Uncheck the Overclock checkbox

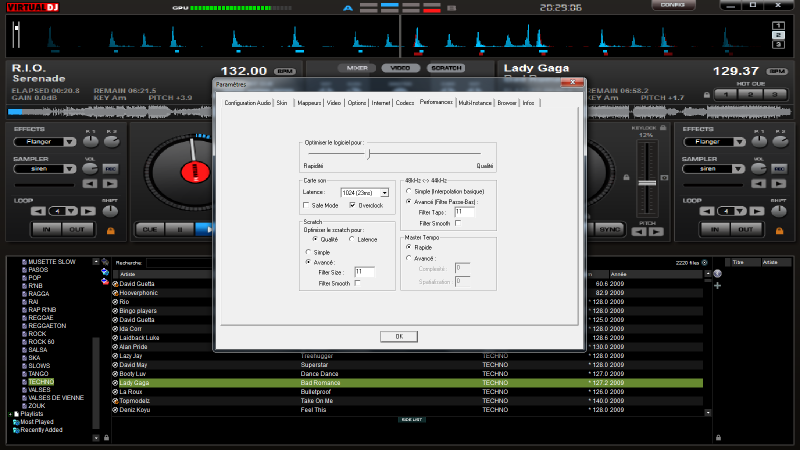point(351,204)
